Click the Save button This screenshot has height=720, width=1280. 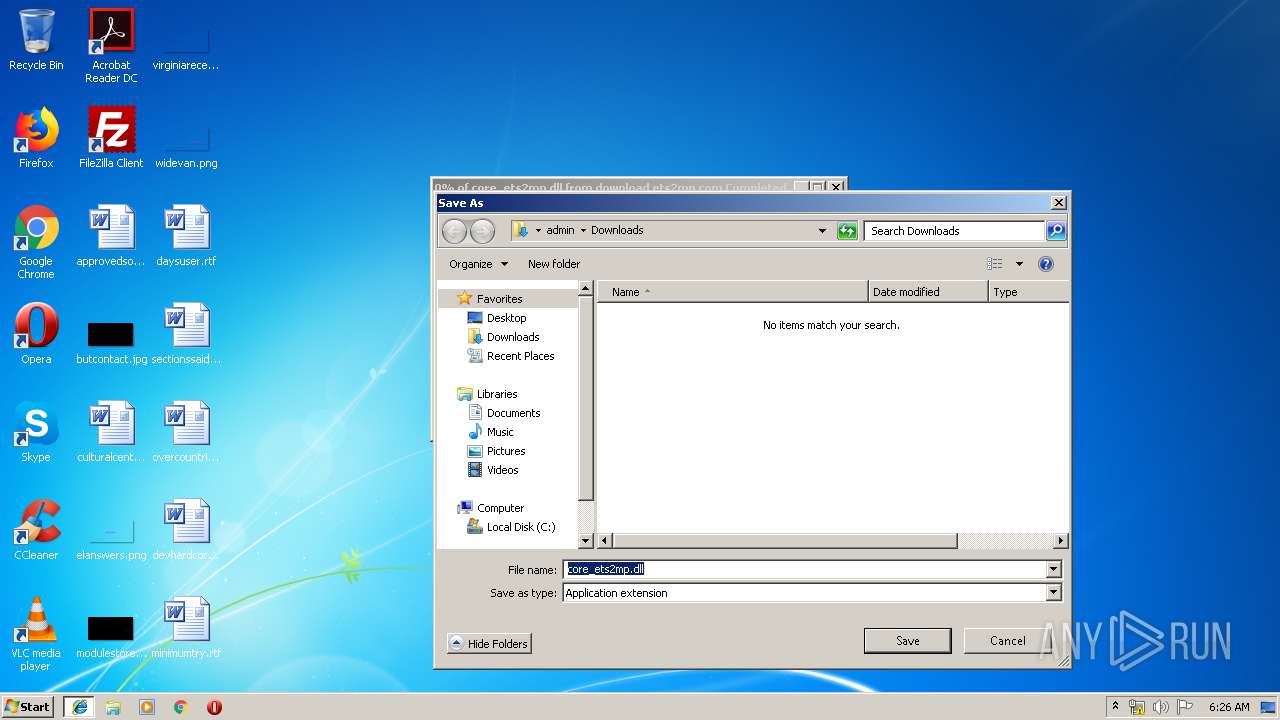(907, 641)
